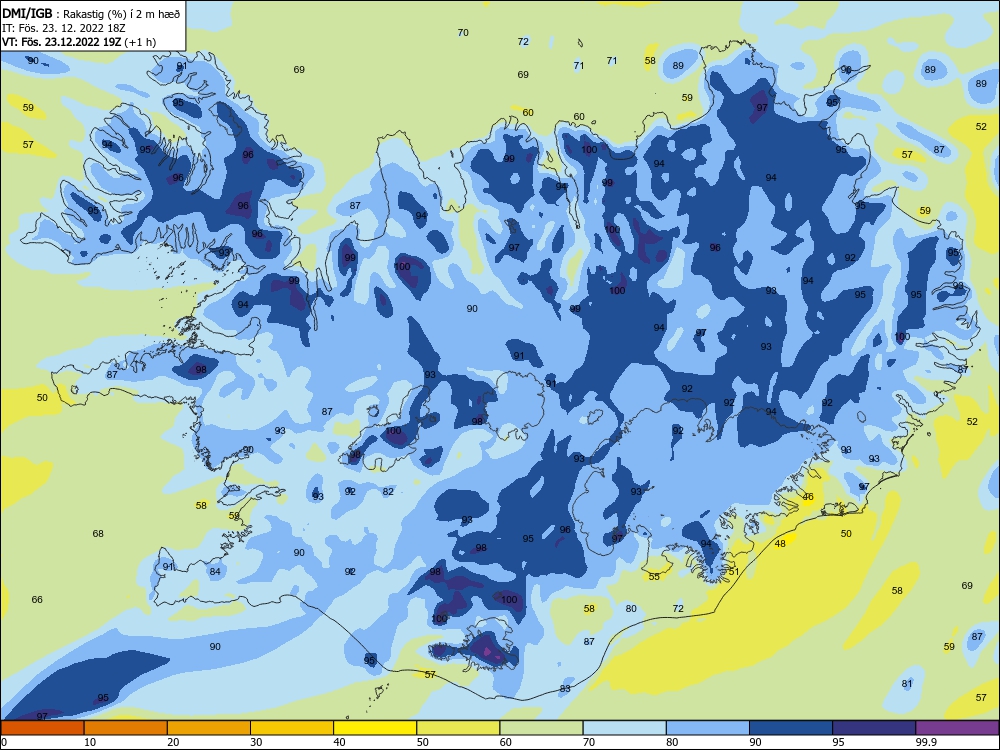Click the title 'DMI/IGB : Rakastig (%) í 2 m hæð'
The height and width of the screenshot is (750, 1000).
point(91,13)
